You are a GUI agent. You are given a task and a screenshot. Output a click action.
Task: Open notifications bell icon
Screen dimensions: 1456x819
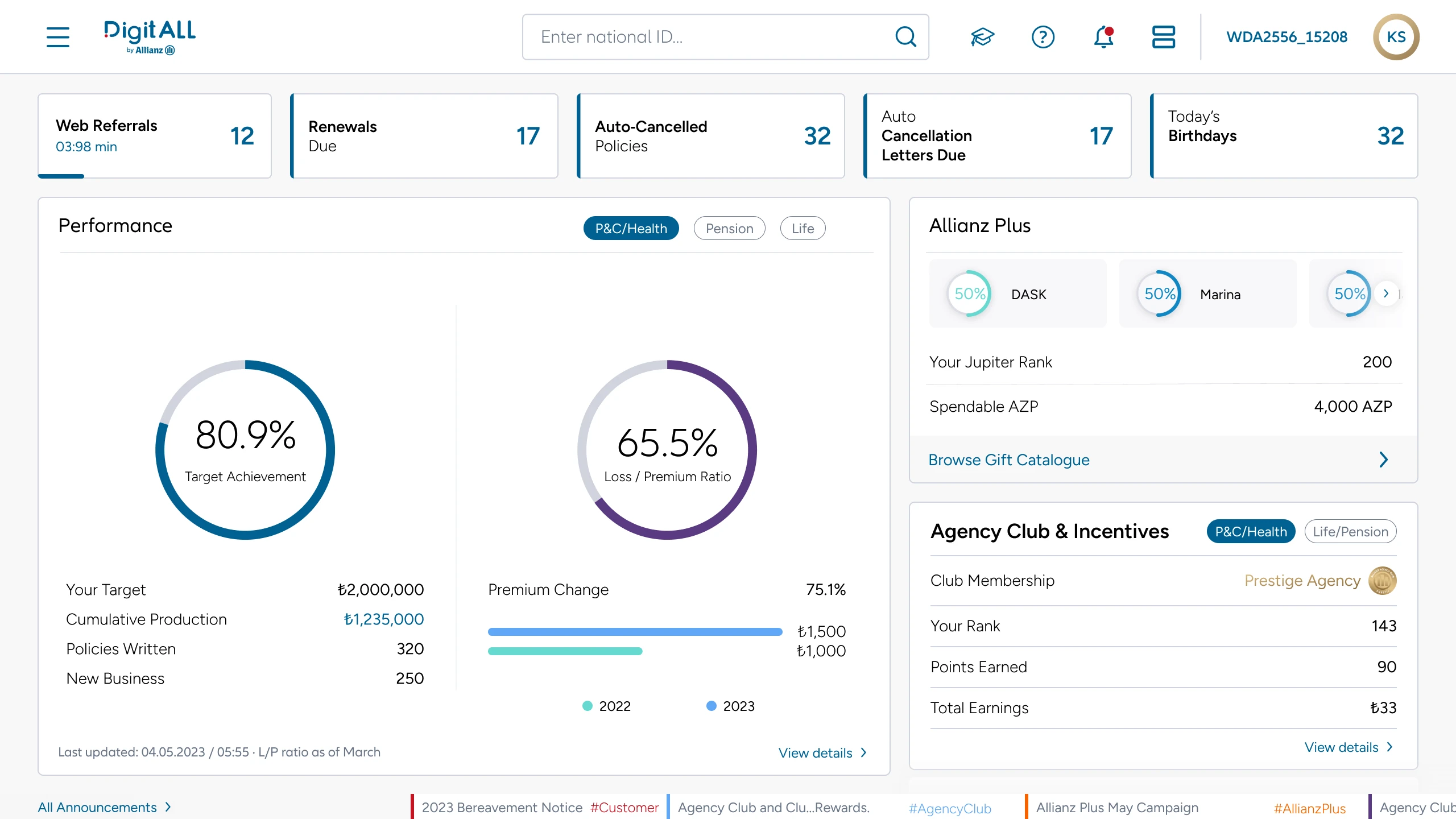1103,37
